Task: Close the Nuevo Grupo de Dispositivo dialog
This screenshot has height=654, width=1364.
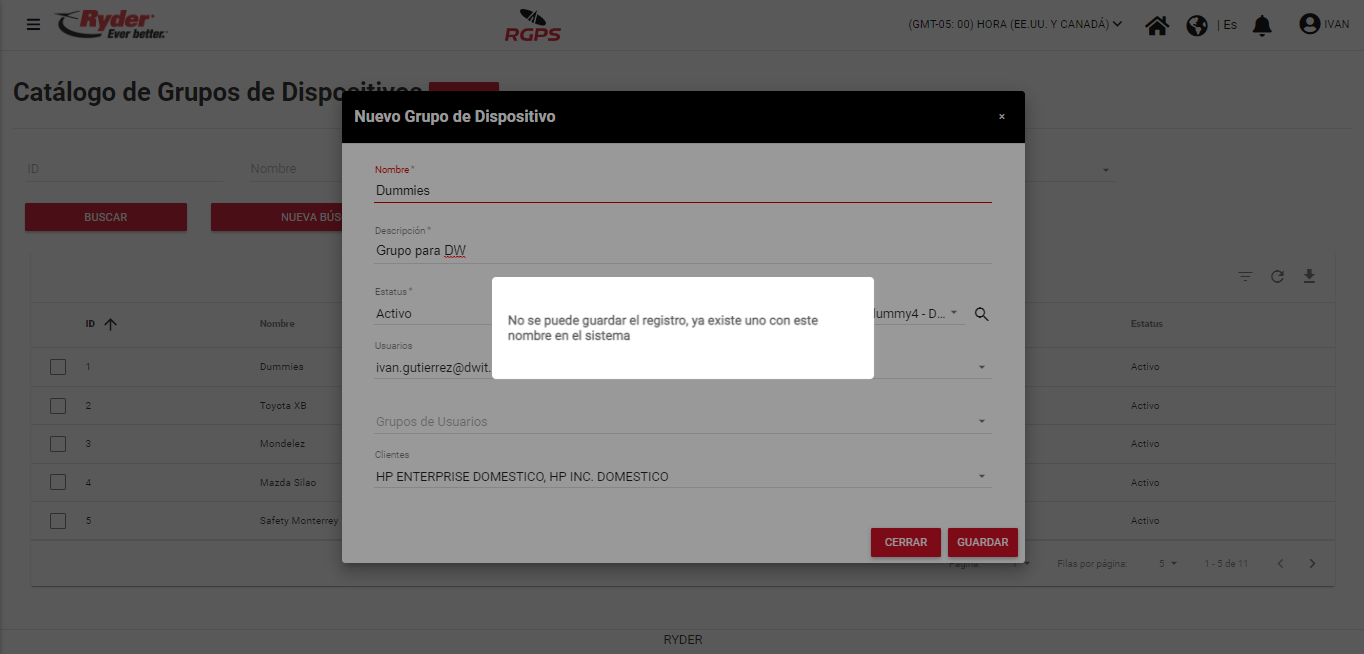Action: point(1001,117)
